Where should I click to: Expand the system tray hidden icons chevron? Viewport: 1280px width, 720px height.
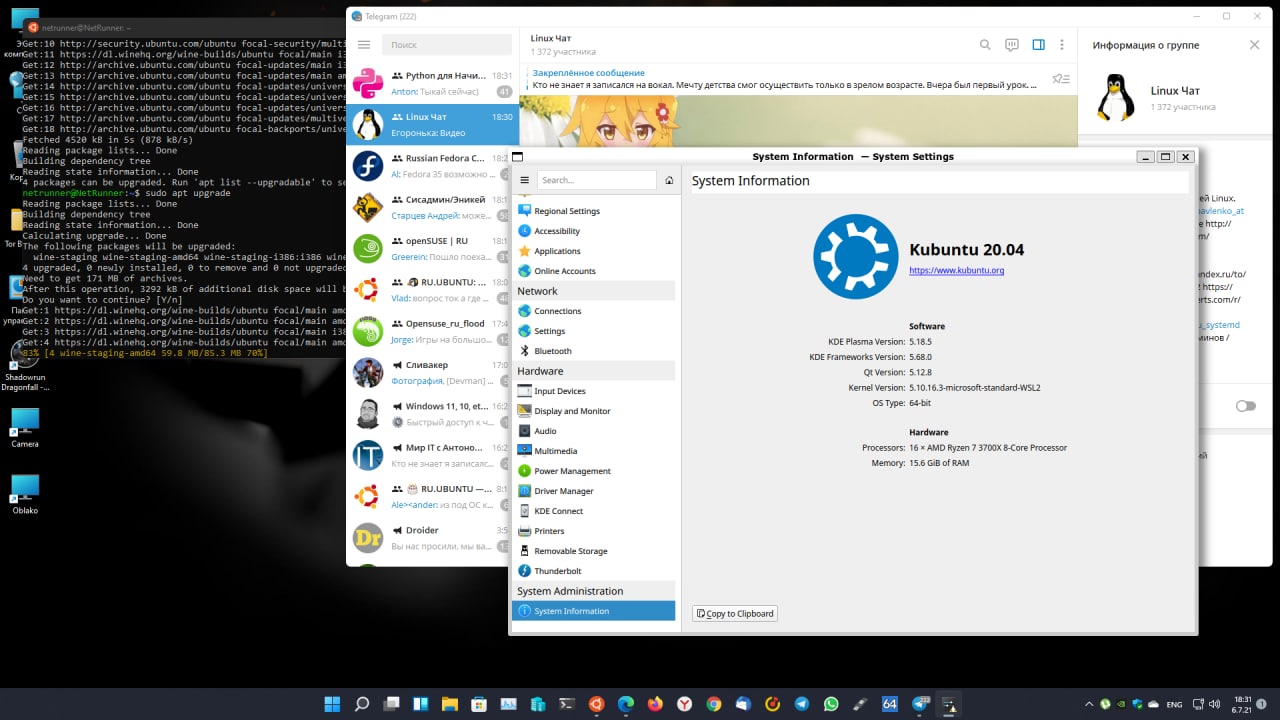1088,704
